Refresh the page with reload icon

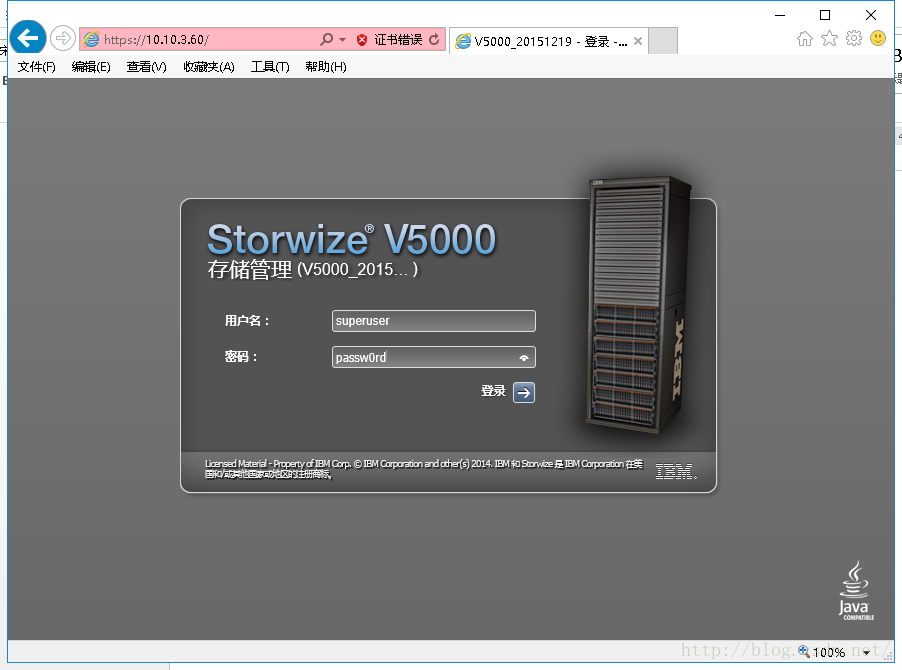[x=434, y=39]
